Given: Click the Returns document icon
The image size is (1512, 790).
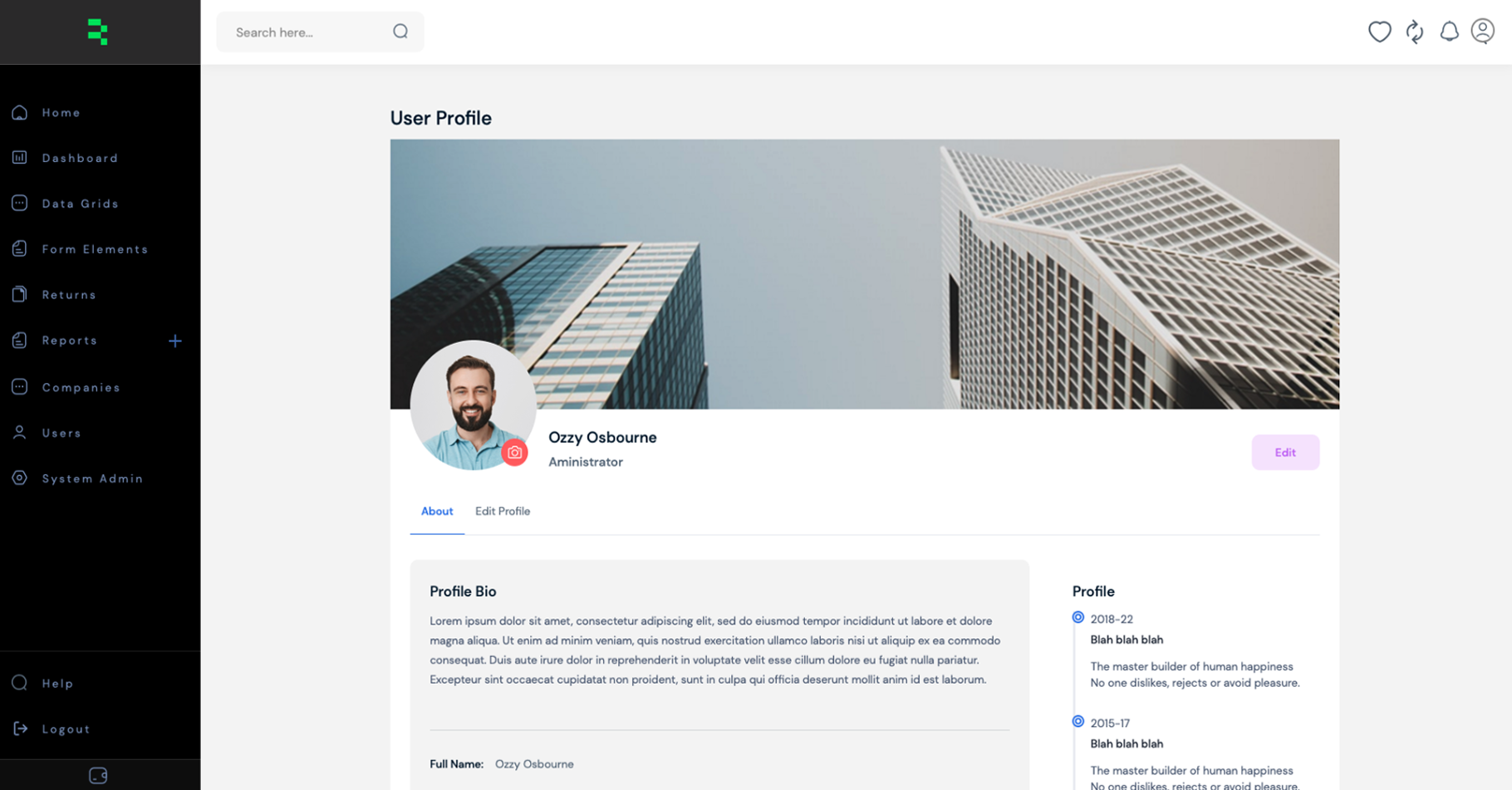Looking at the screenshot, I should [x=20, y=294].
